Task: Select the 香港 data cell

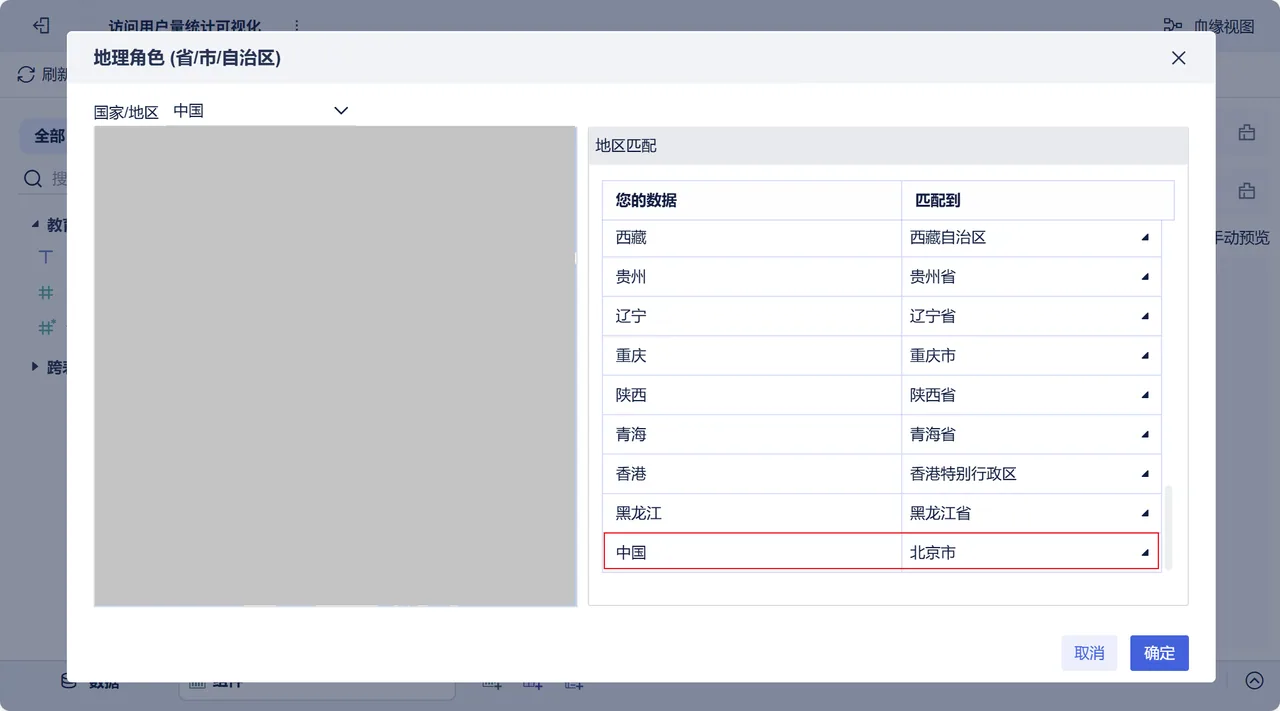Action: pyautogui.click(x=752, y=474)
